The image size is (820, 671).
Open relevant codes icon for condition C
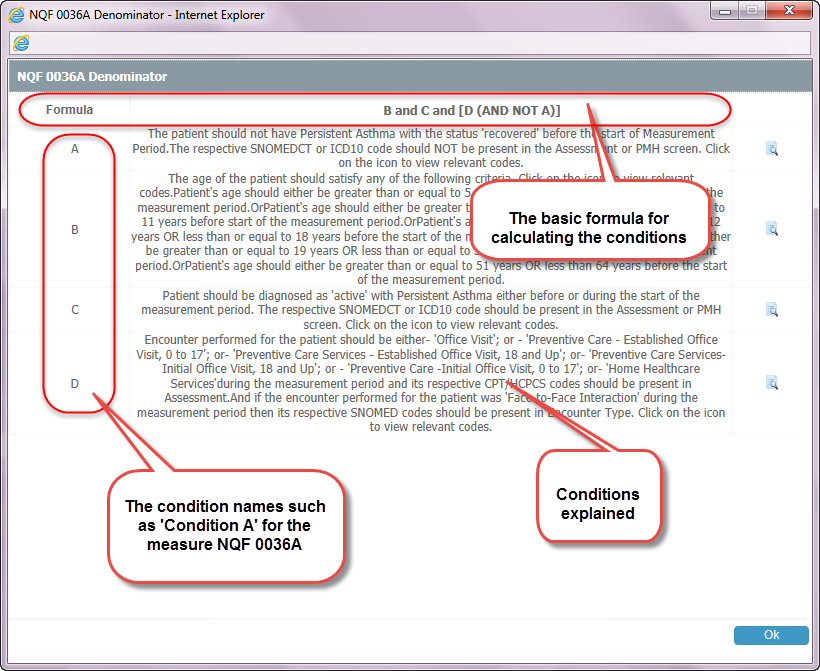[x=772, y=310]
